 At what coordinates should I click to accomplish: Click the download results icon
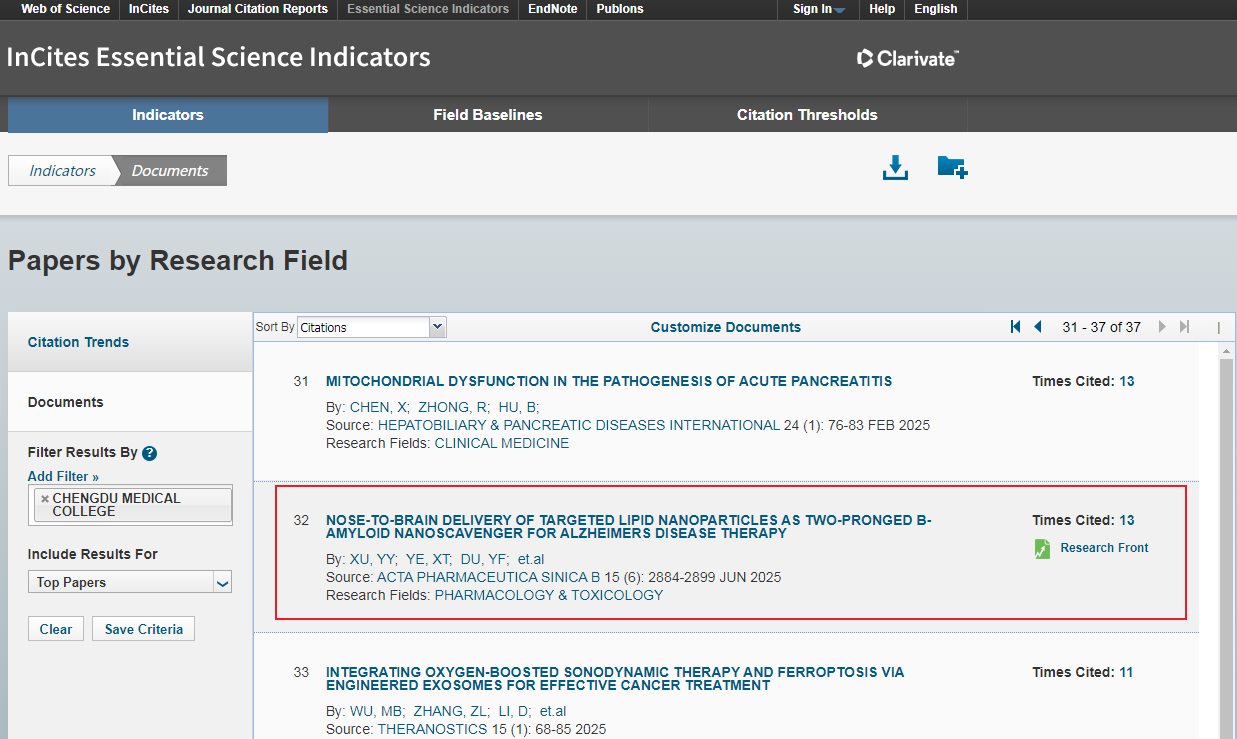[895, 168]
